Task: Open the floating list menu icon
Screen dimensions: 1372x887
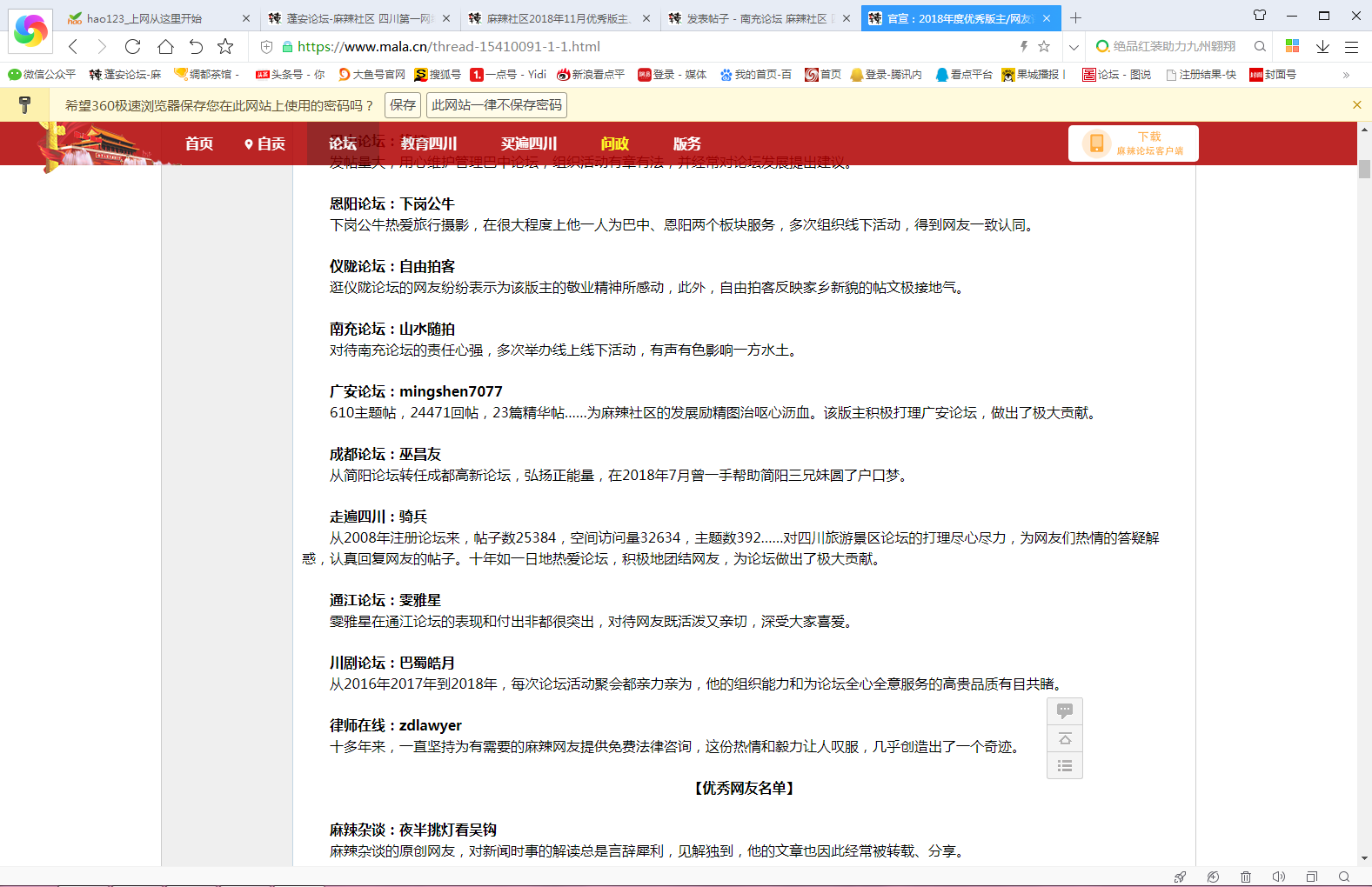Action: [x=1064, y=766]
